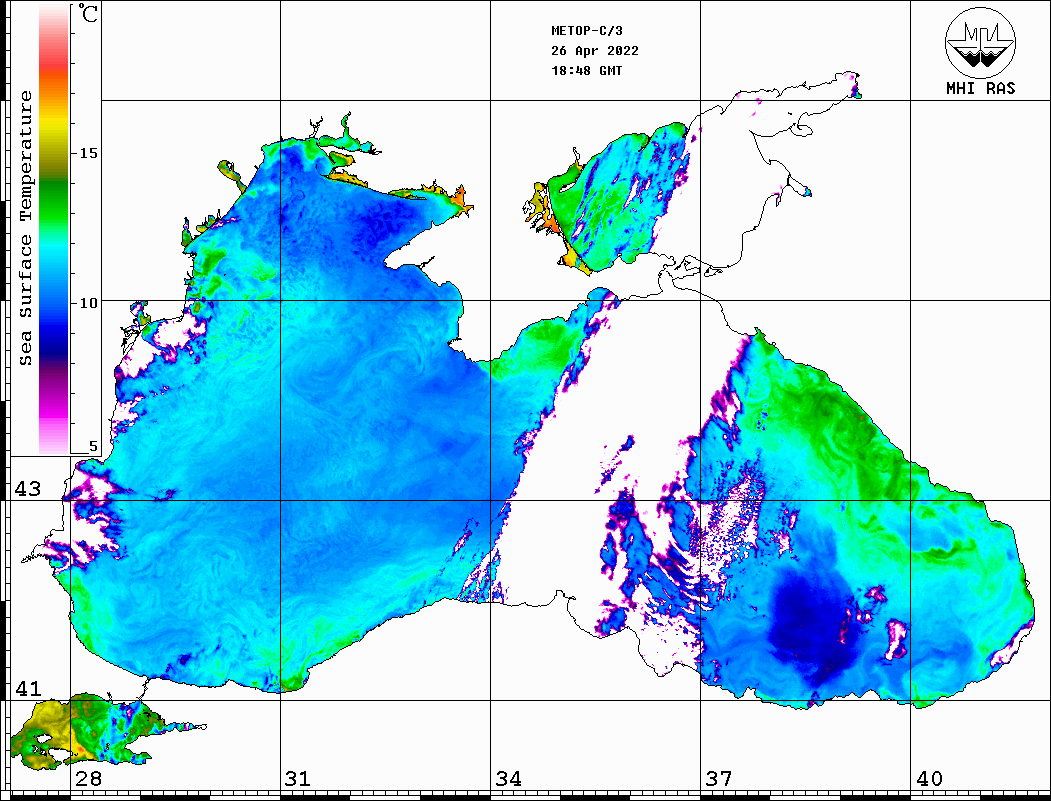Click longitude label 34
This screenshot has width=1051, height=801.
point(508,779)
